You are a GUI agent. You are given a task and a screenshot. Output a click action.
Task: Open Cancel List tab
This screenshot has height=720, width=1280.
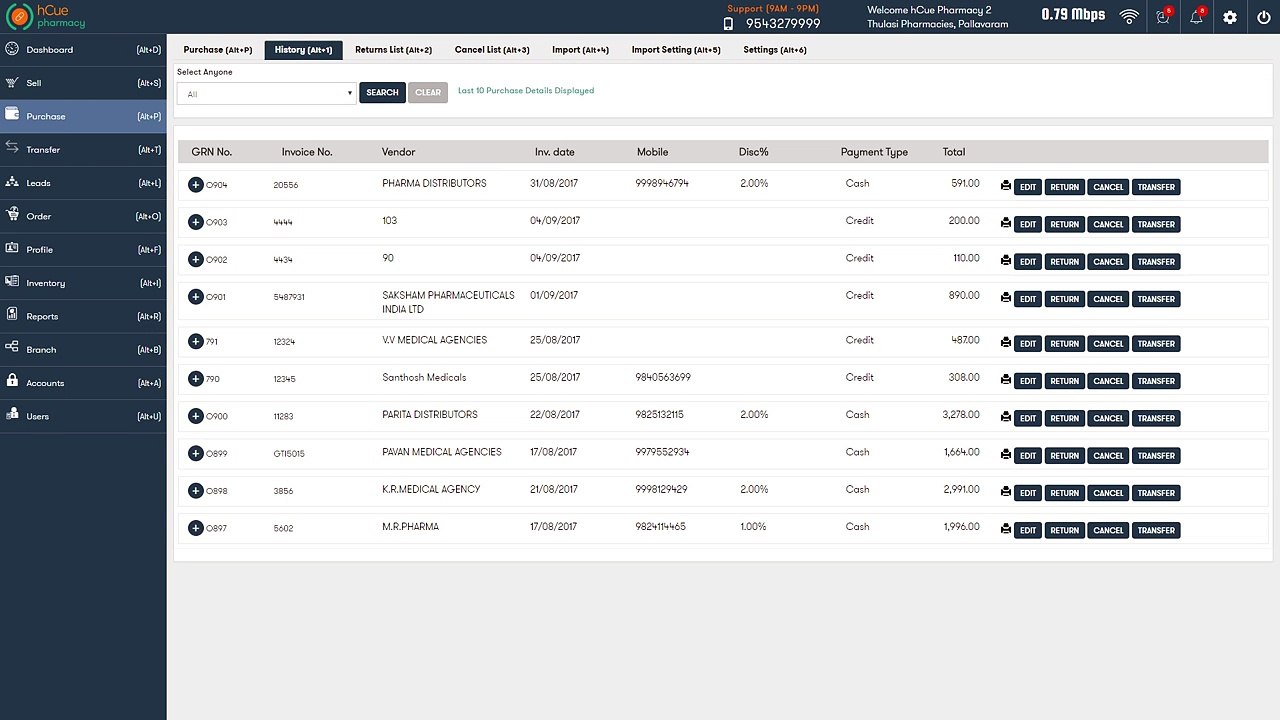492,50
